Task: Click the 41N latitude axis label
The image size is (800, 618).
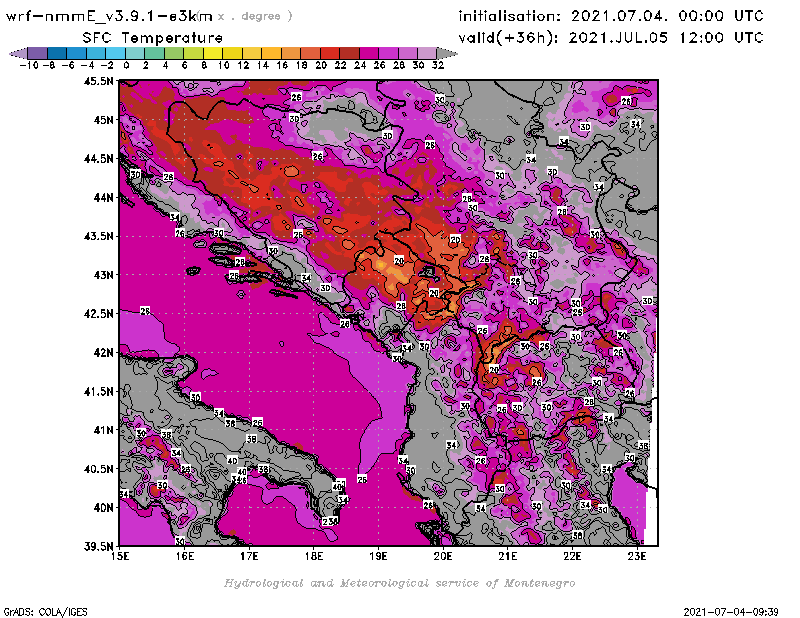Action: tap(103, 430)
